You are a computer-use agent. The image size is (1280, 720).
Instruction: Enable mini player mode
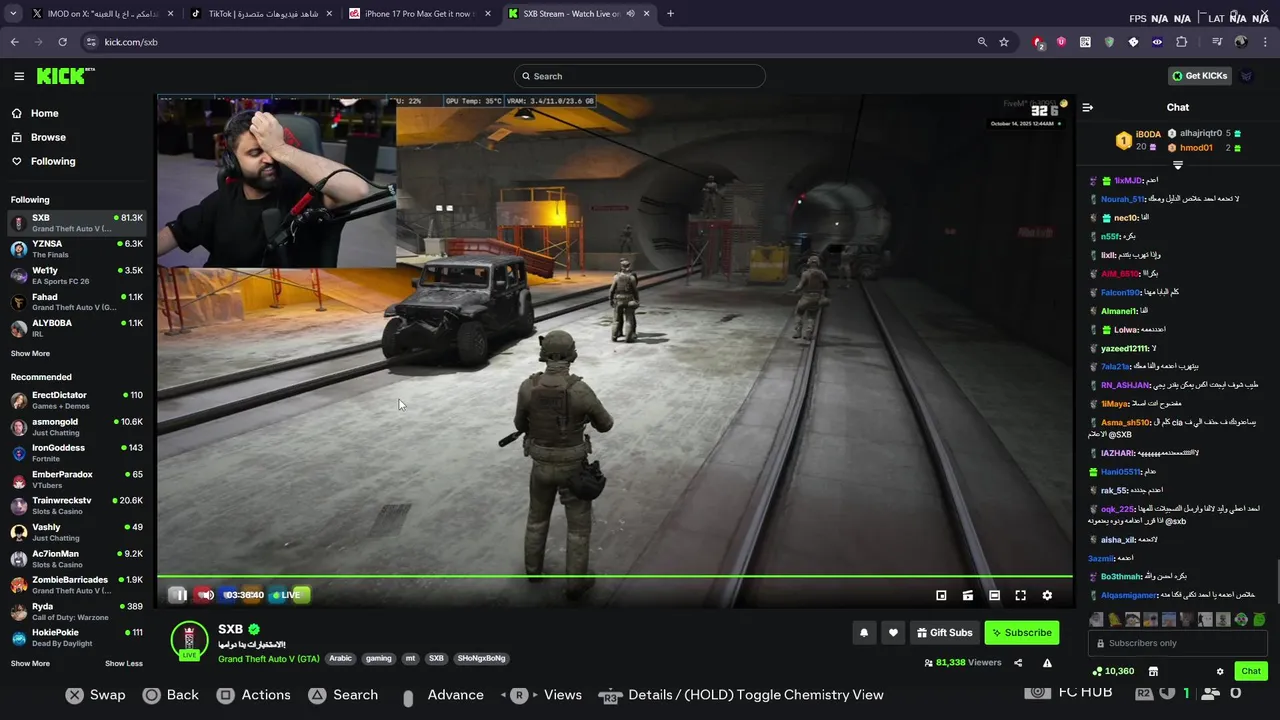point(941,595)
